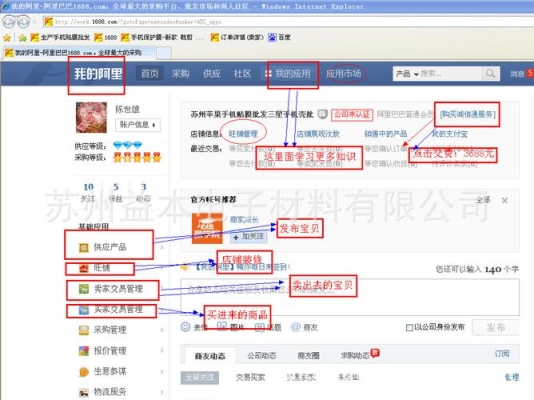Expand the 采购管理 chevron arrow

pos(162,330)
